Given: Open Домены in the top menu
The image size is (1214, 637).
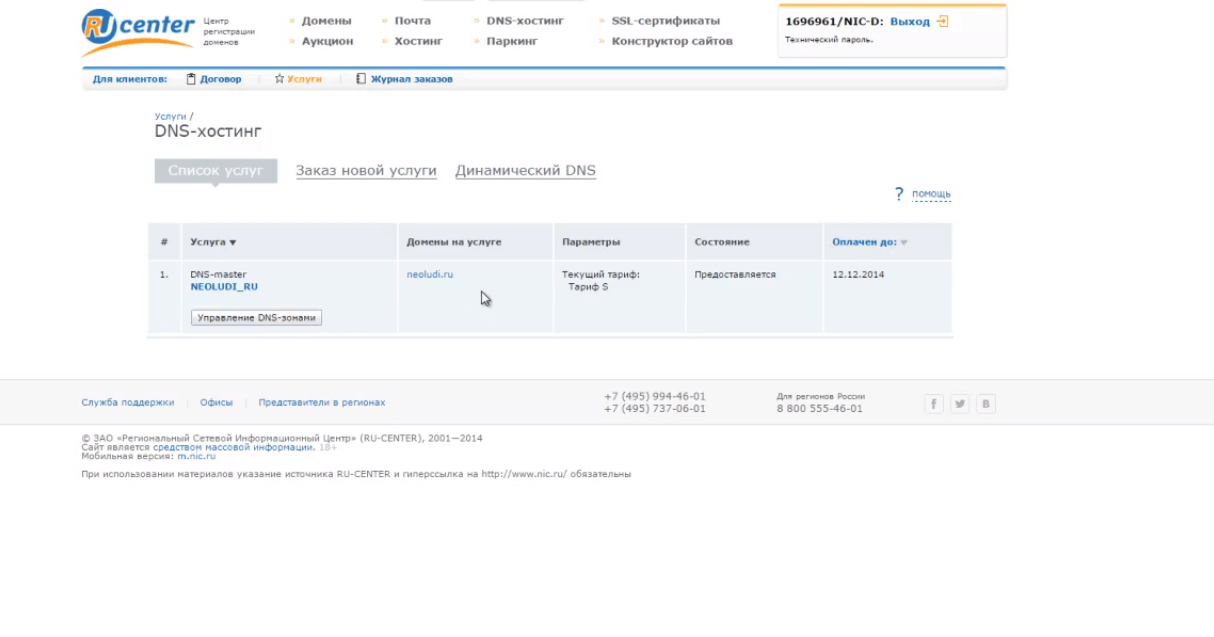Looking at the screenshot, I should tap(326, 21).
